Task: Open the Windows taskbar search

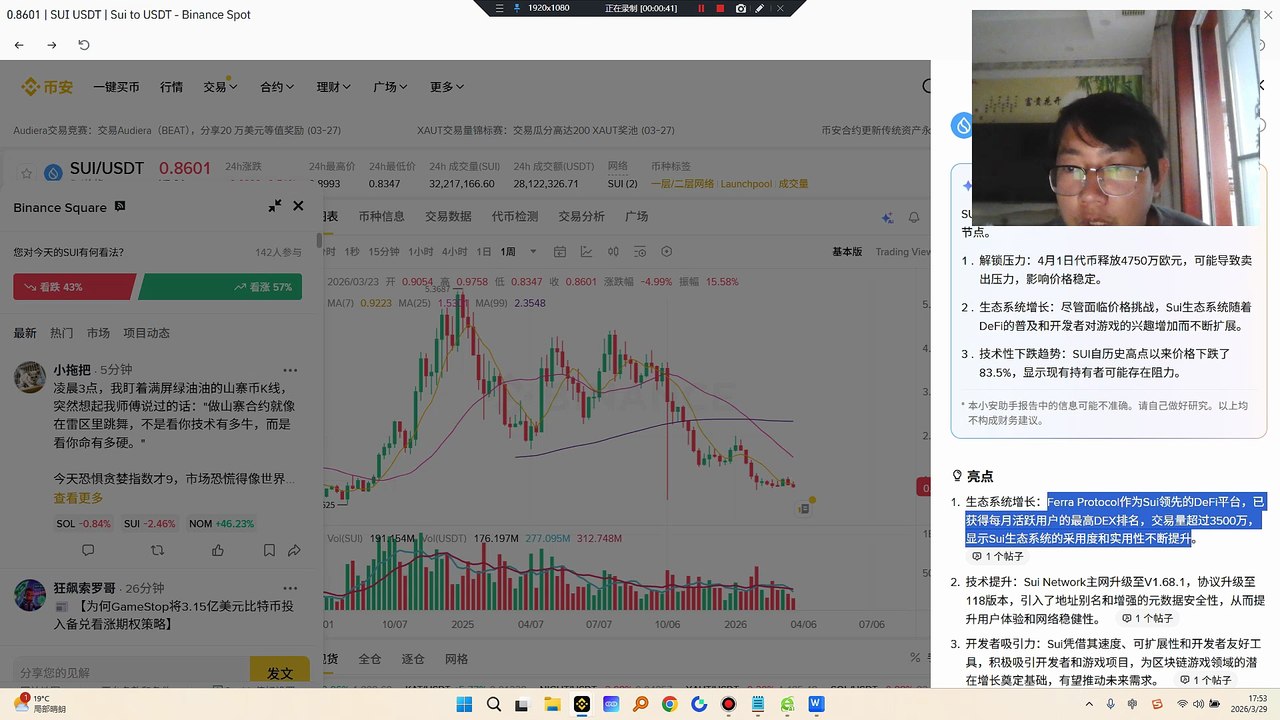Action: [493, 704]
